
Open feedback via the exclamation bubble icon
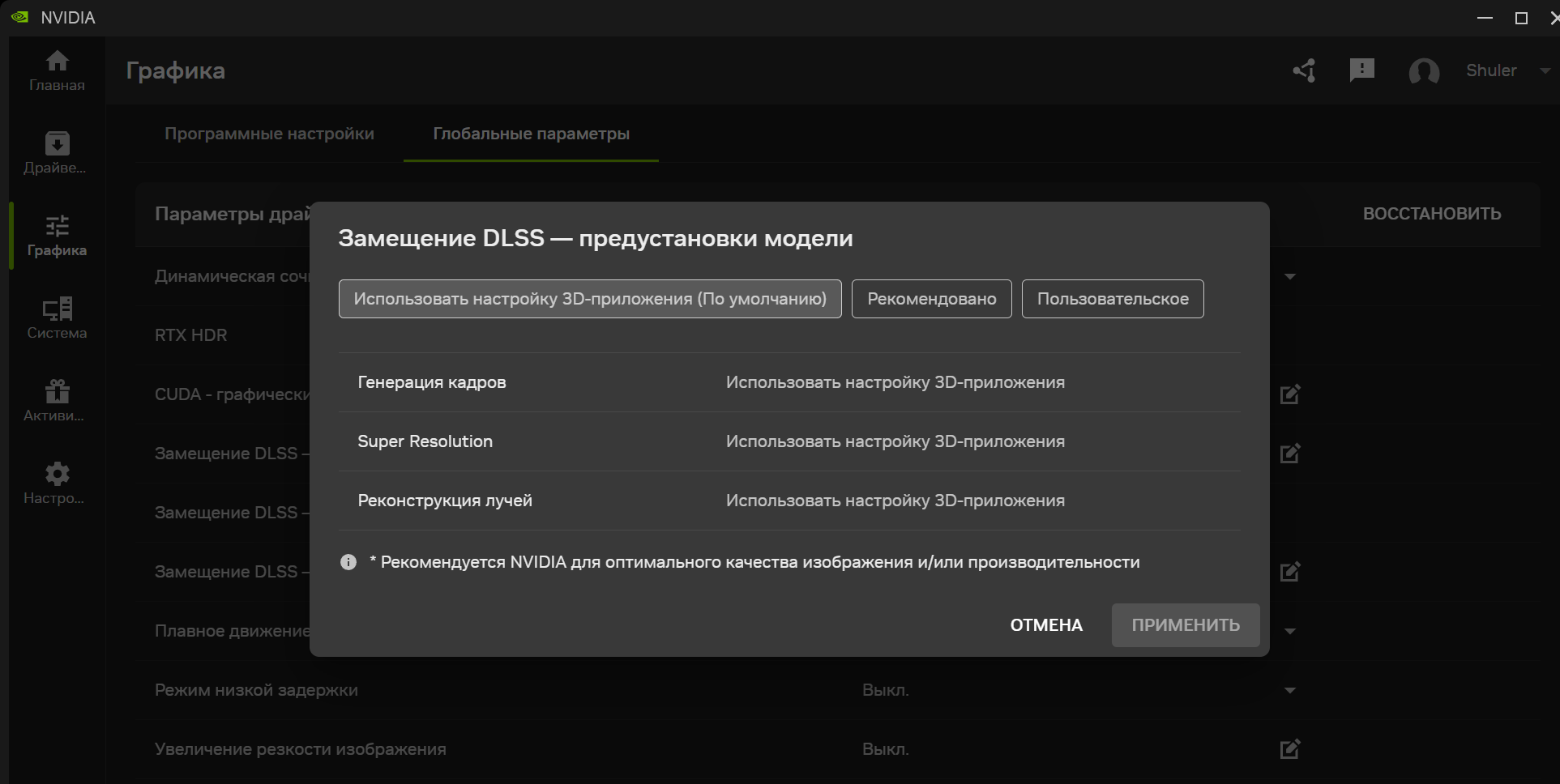1362,70
